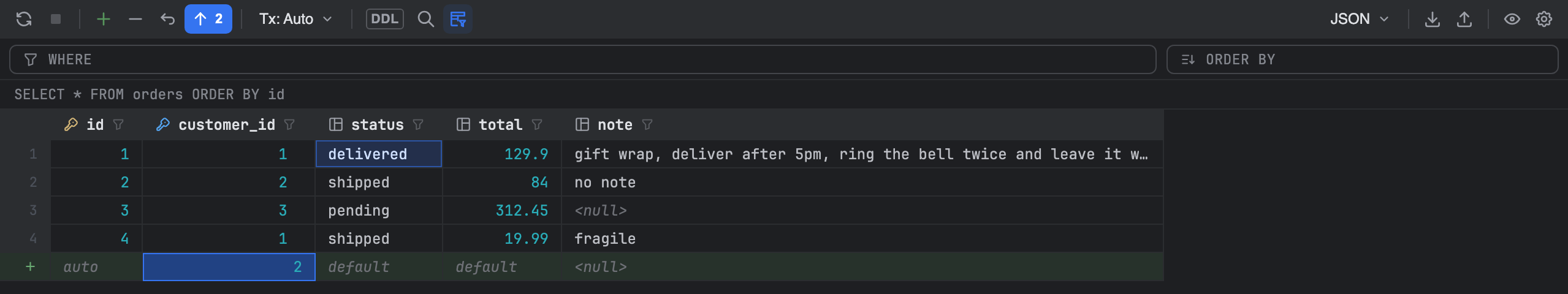Click the stop execution square icon

point(56,19)
